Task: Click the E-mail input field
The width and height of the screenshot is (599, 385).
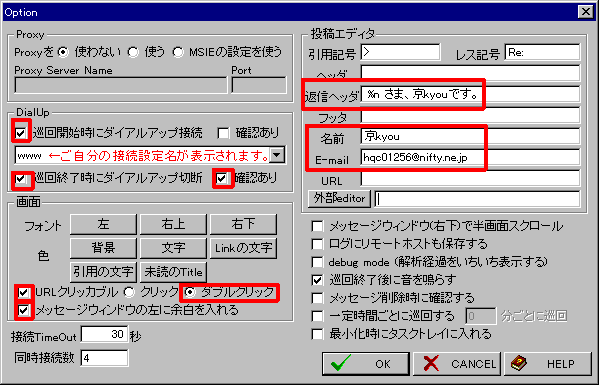Action: click(x=470, y=157)
